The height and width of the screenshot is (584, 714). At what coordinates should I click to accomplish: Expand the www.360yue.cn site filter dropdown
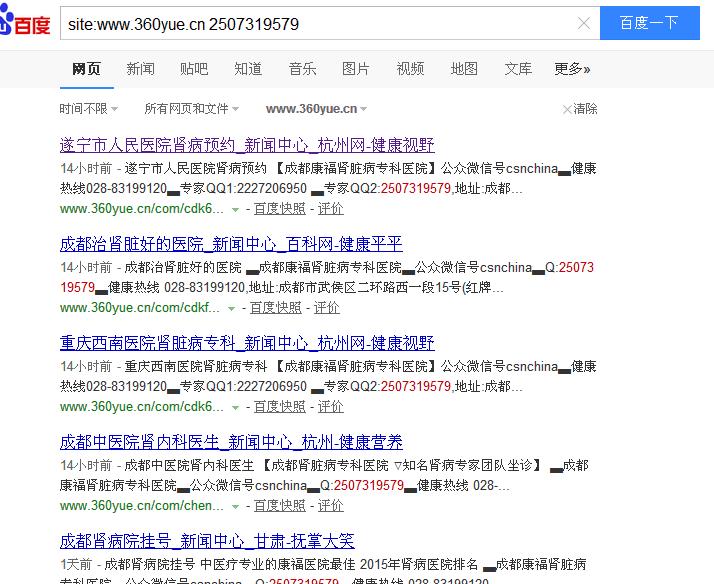coord(316,109)
